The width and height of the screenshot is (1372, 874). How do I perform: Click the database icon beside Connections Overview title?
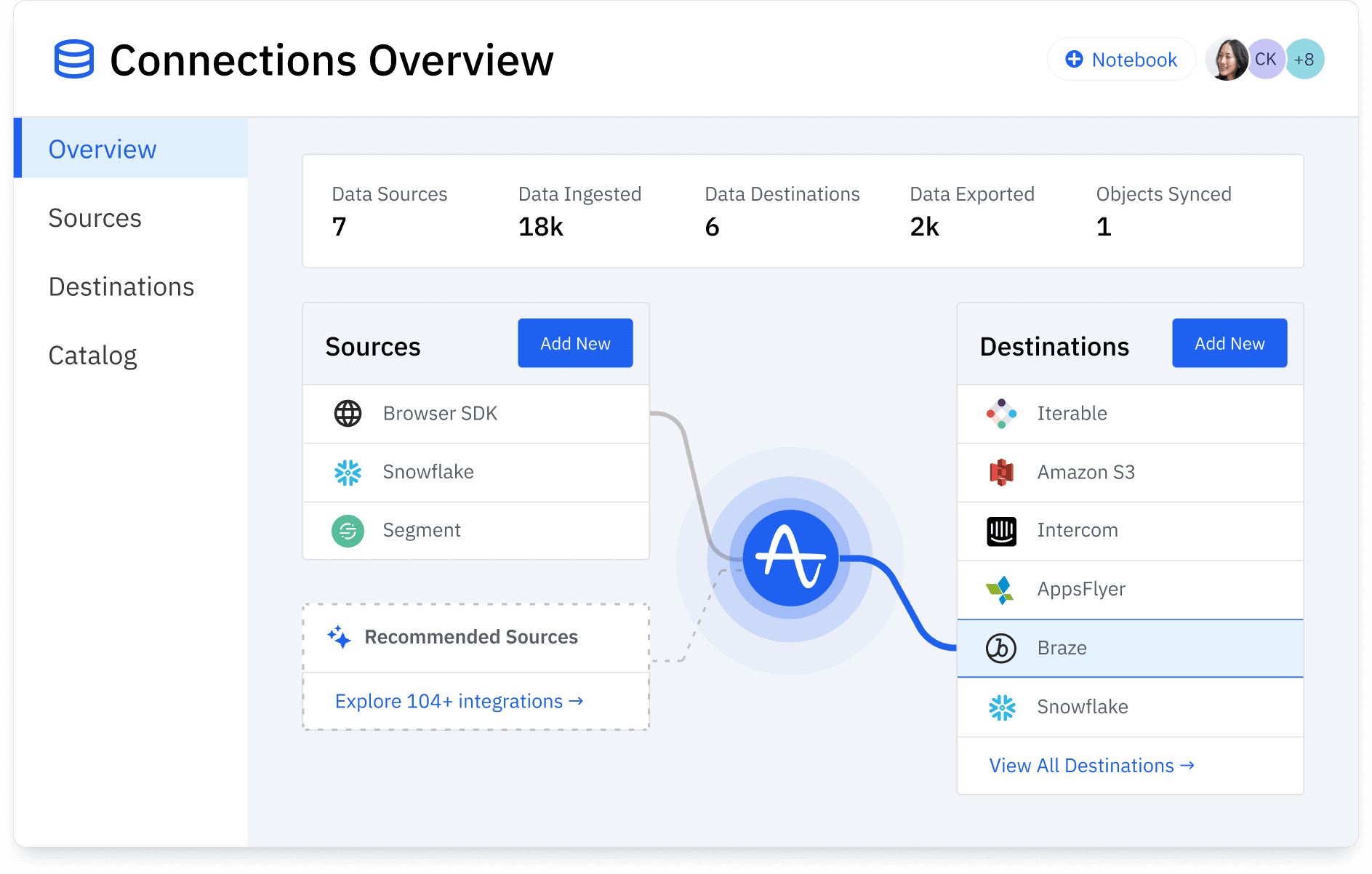click(73, 59)
